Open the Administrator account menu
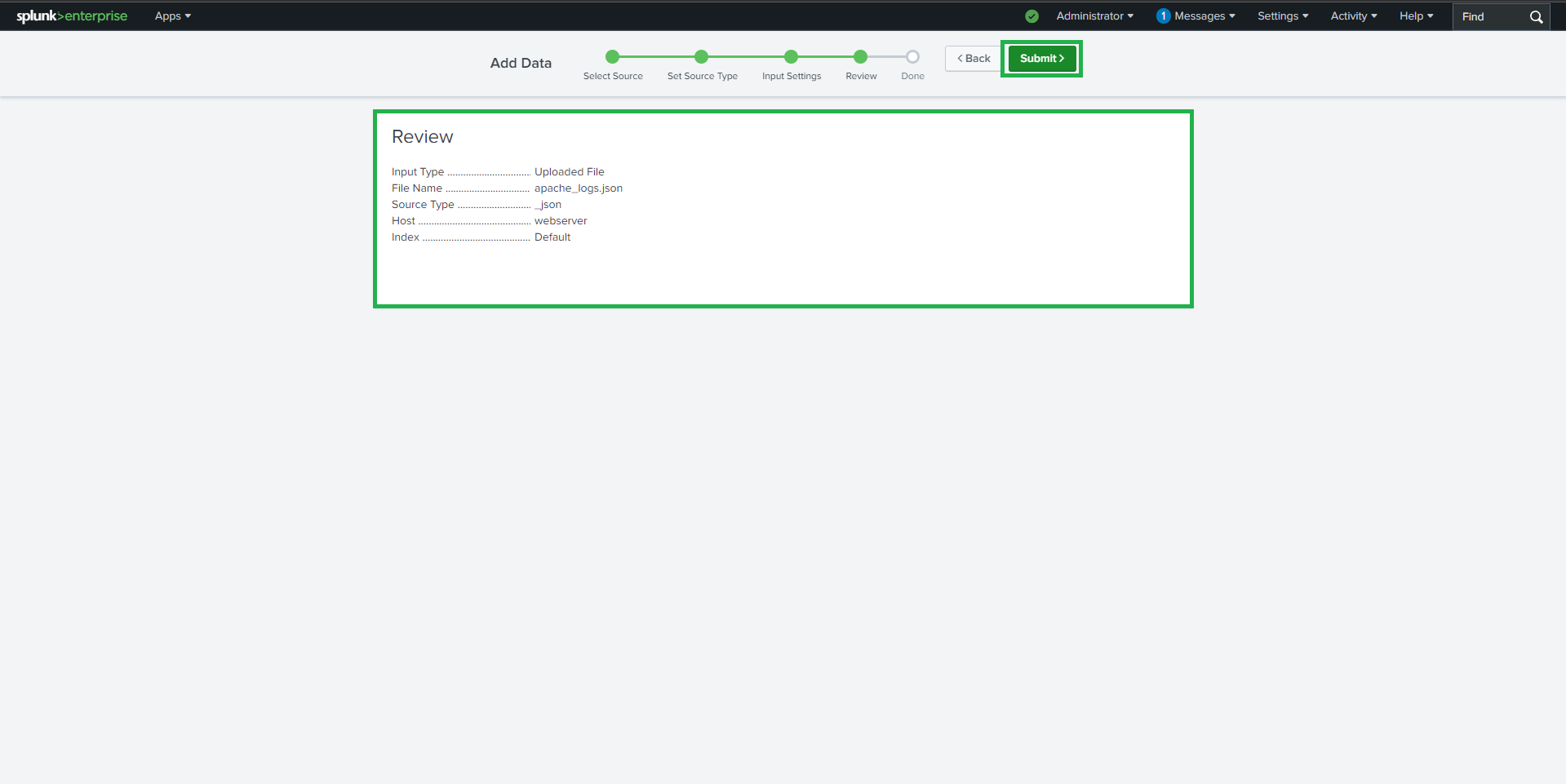This screenshot has width=1566, height=784. point(1095,16)
